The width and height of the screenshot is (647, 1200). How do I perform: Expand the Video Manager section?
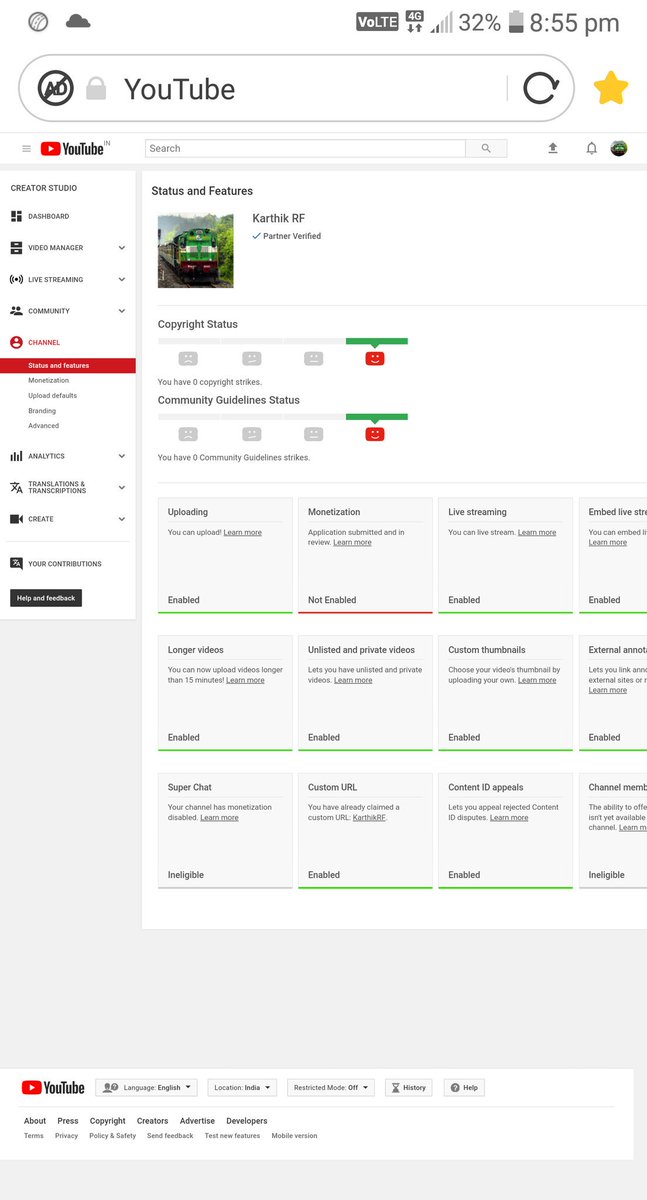pos(122,247)
